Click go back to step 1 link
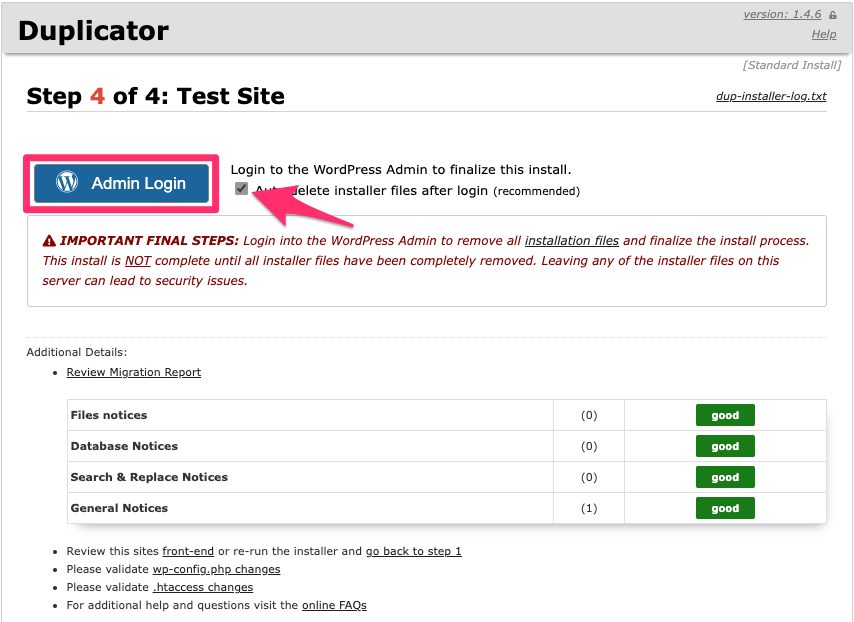Image resolution: width=854 pixels, height=622 pixels. (x=413, y=551)
